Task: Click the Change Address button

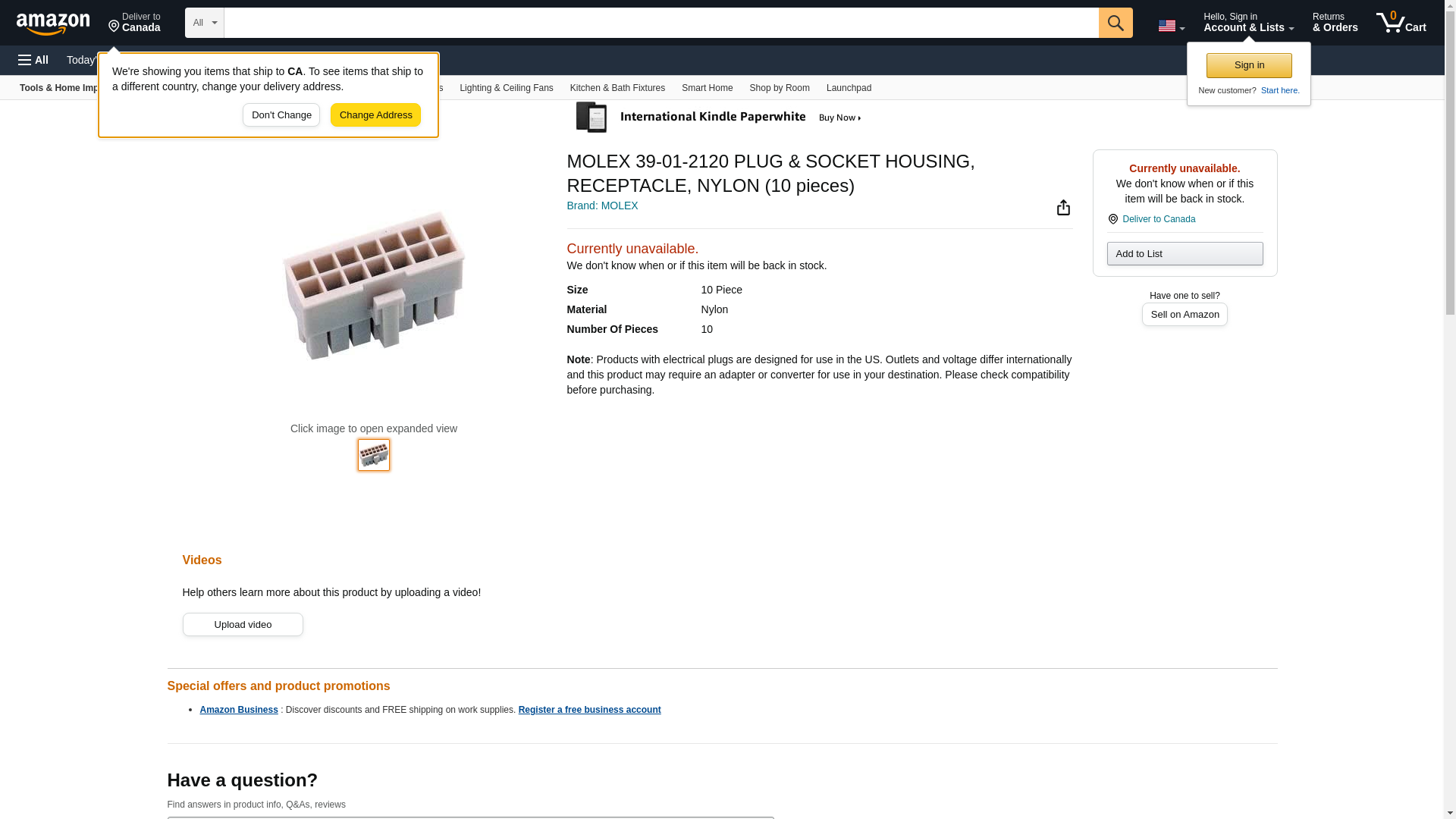Action: click(x=375, y=115)
